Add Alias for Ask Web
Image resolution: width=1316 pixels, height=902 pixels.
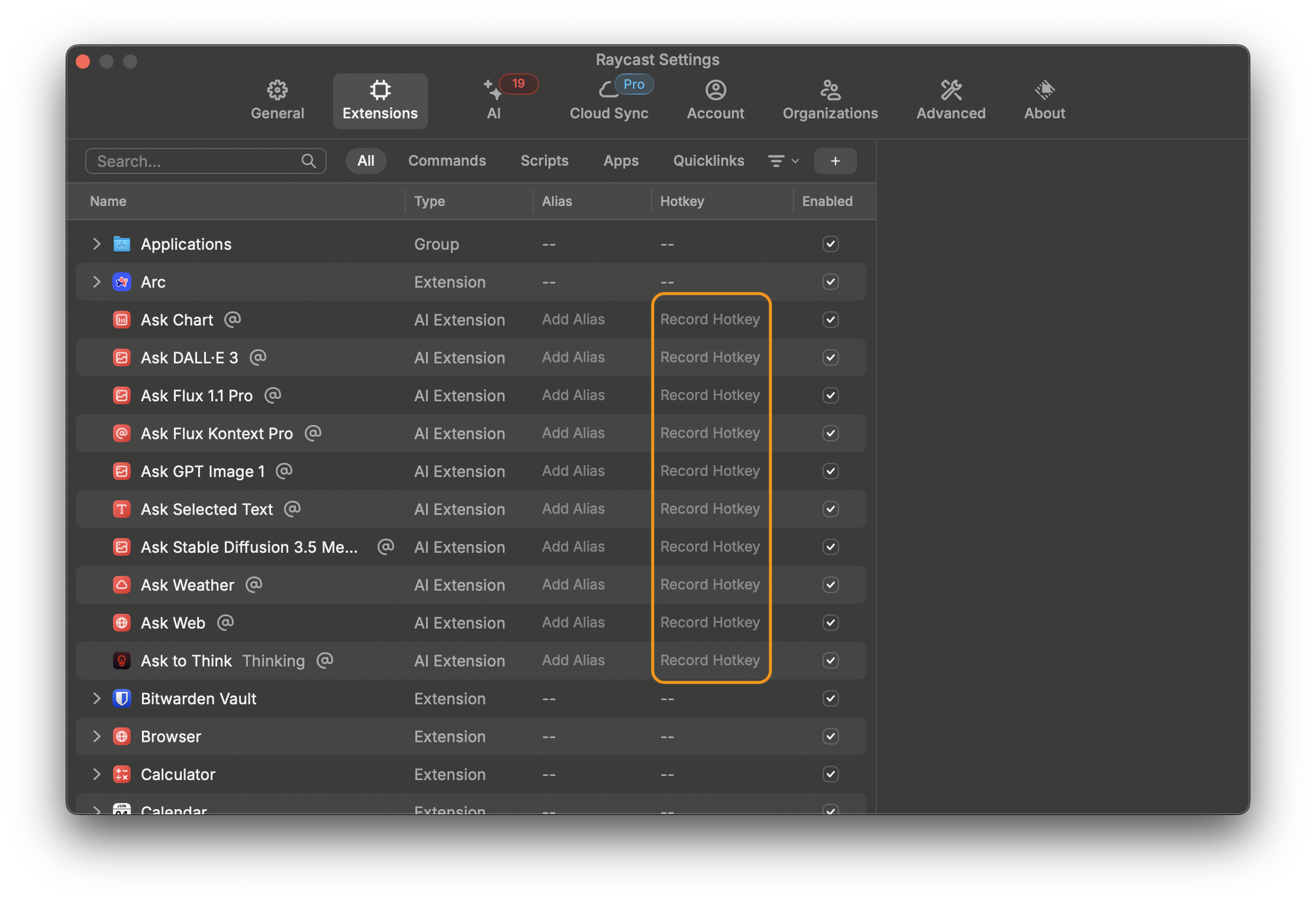[573, 623]
